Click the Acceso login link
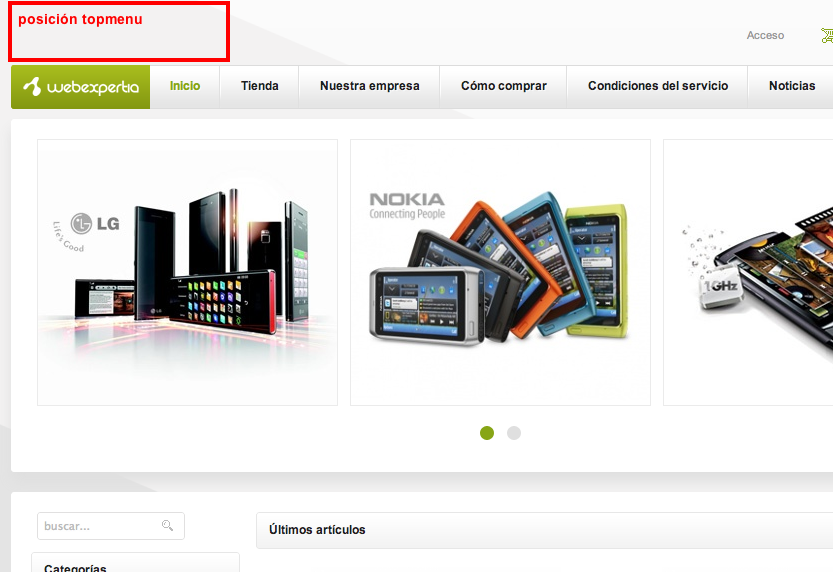The height and width of the screenshot is (572, 833). (x=765, y=35)
